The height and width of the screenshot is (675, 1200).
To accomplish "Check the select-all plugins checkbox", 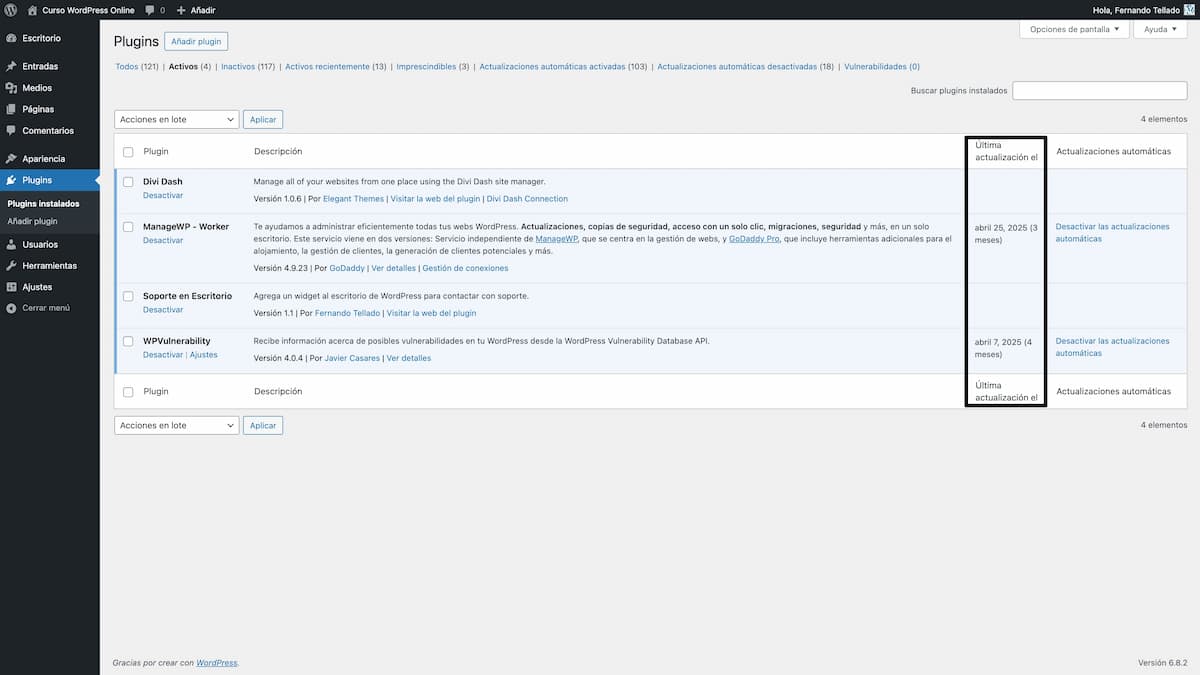I will [128, 151].
